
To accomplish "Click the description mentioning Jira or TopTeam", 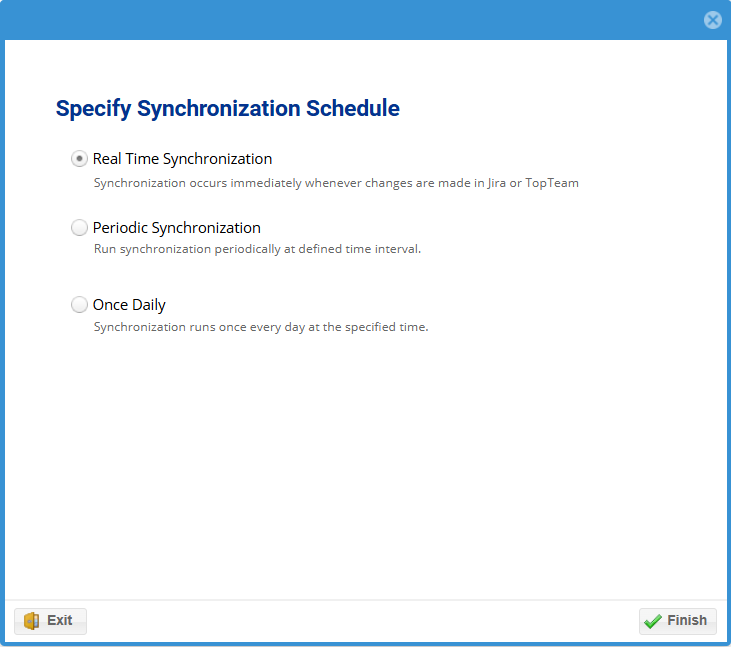I will pyautogui.click(x=336, y=183).
